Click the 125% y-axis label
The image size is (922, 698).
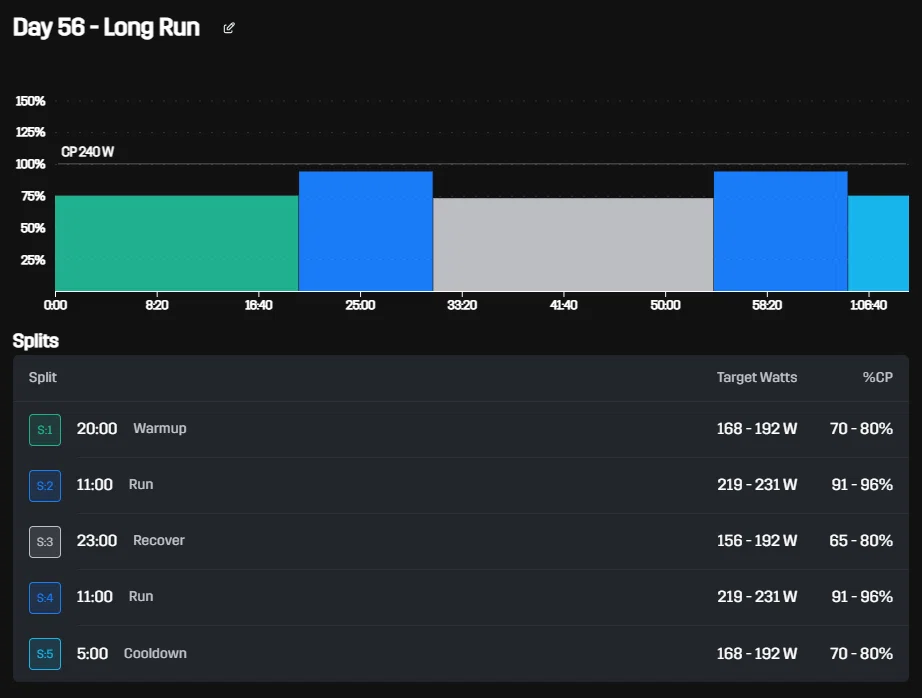(30, 132)
